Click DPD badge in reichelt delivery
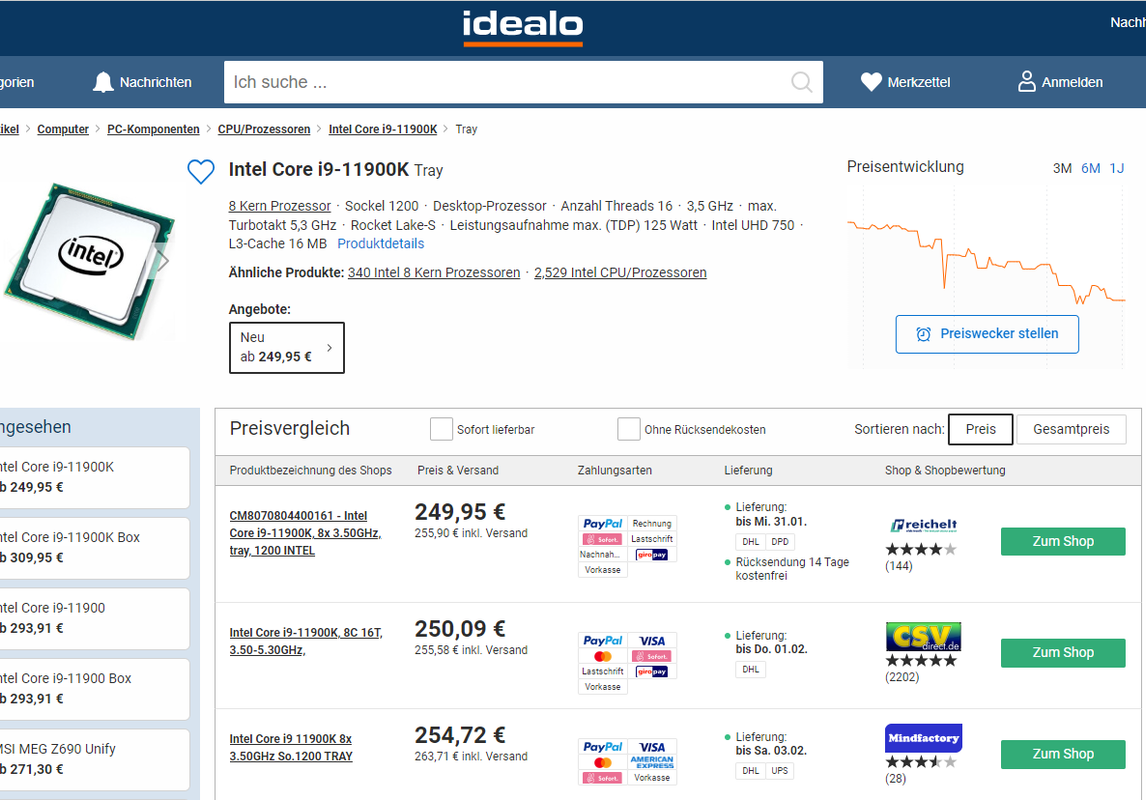The width and height of the screenshot is (1146, 800). pos(779,542)
